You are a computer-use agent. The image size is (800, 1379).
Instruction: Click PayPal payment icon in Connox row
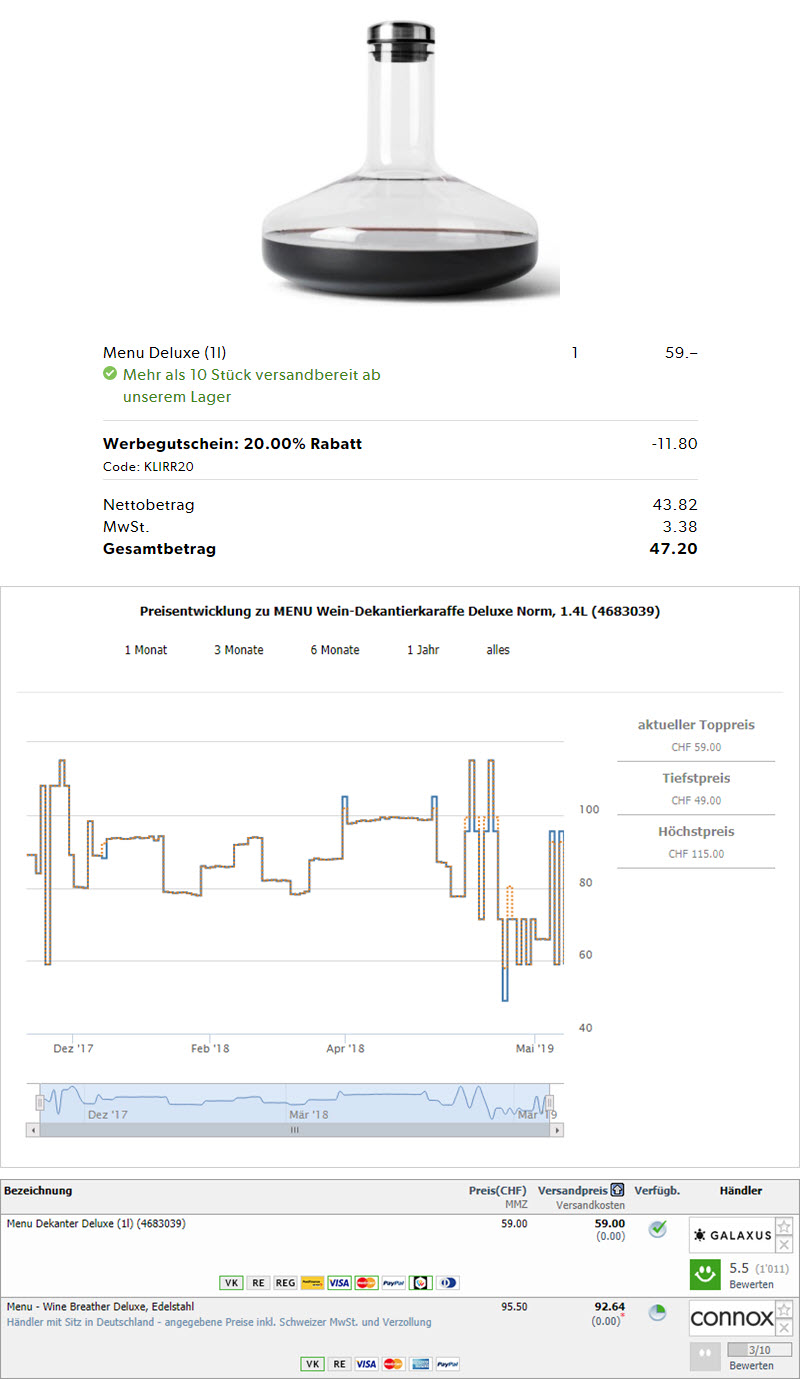[x=447, y=1364]
